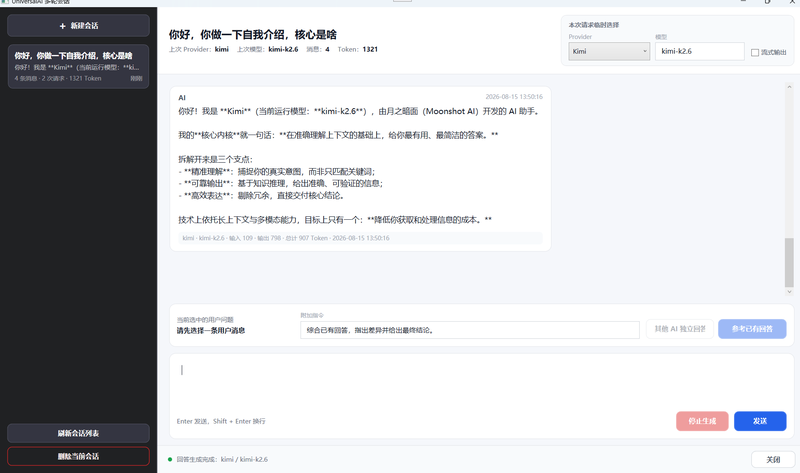Viewport: 800px width, 473px height.
Task: Click the Token: 1321 value in header
Action: click(x=358, y=49)
